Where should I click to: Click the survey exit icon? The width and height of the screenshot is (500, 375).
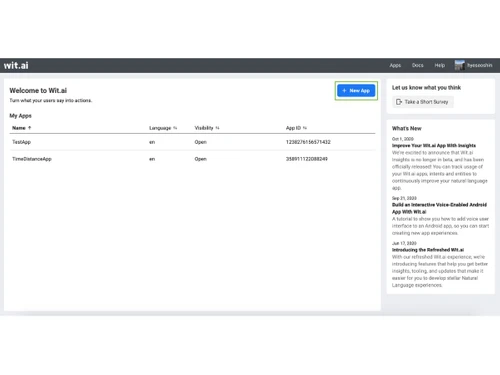click(399, 102)
